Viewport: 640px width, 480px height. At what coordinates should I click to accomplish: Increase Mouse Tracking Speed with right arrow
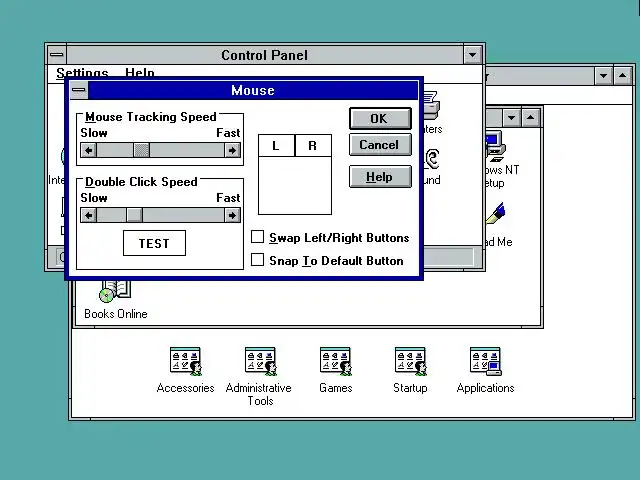232,151
